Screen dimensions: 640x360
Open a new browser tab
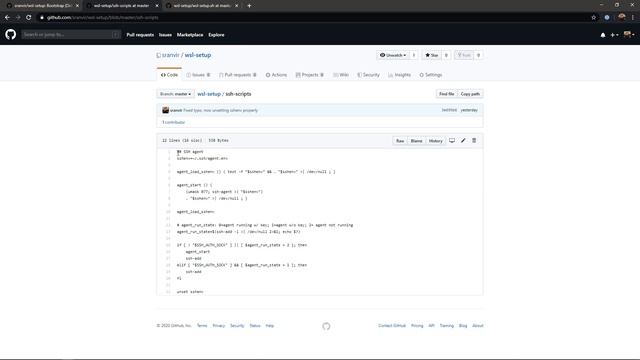pos(249,6)
